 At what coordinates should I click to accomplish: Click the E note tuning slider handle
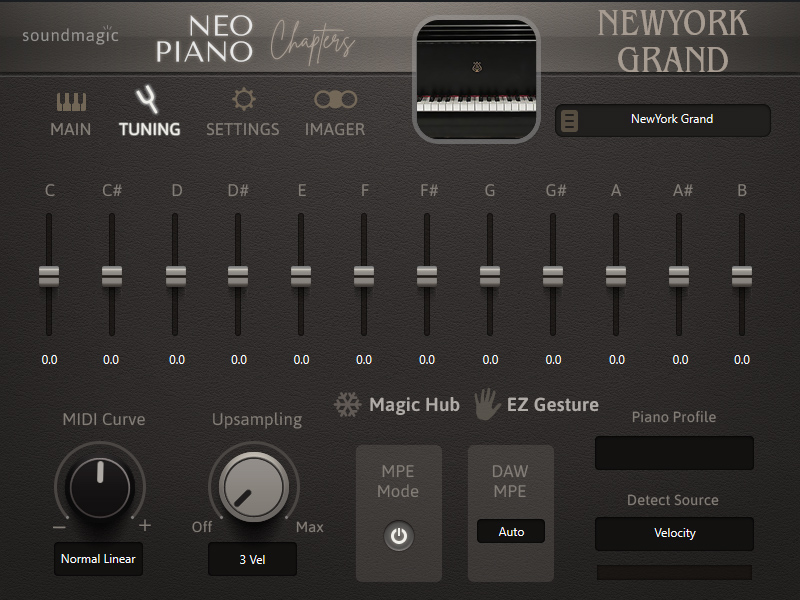[301, 276]
